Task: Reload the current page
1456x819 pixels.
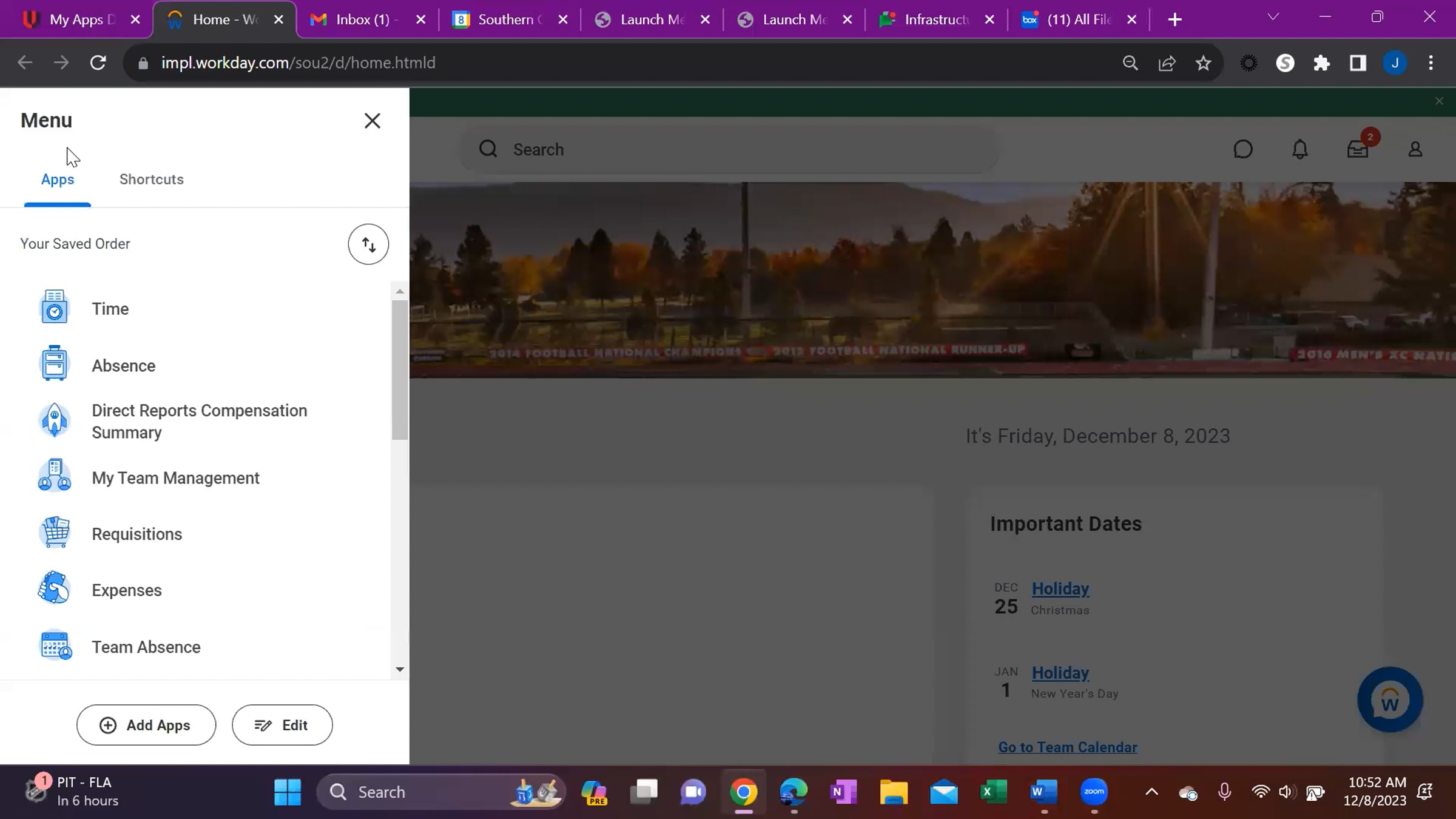Action: click(x=98, y=62)
